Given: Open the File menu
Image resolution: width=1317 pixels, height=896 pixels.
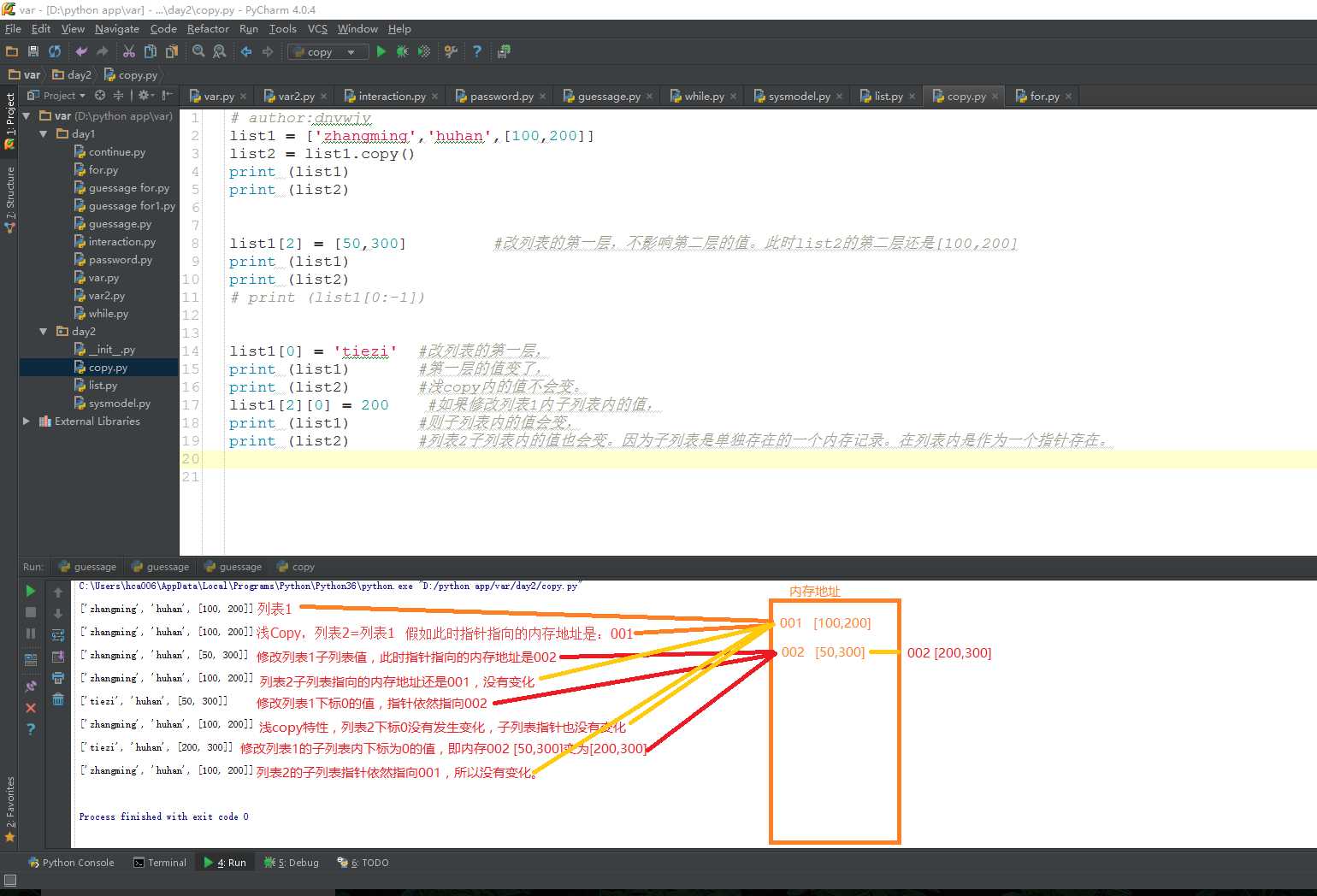Looking at the screenshot, I should click(13, 28).
